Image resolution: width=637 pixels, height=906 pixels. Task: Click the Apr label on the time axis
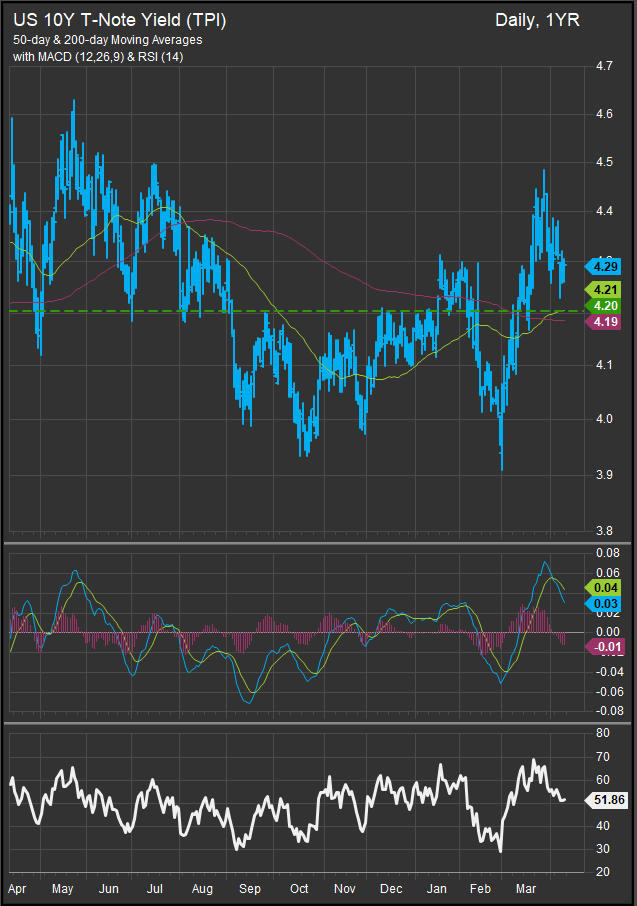click(17, 888)
